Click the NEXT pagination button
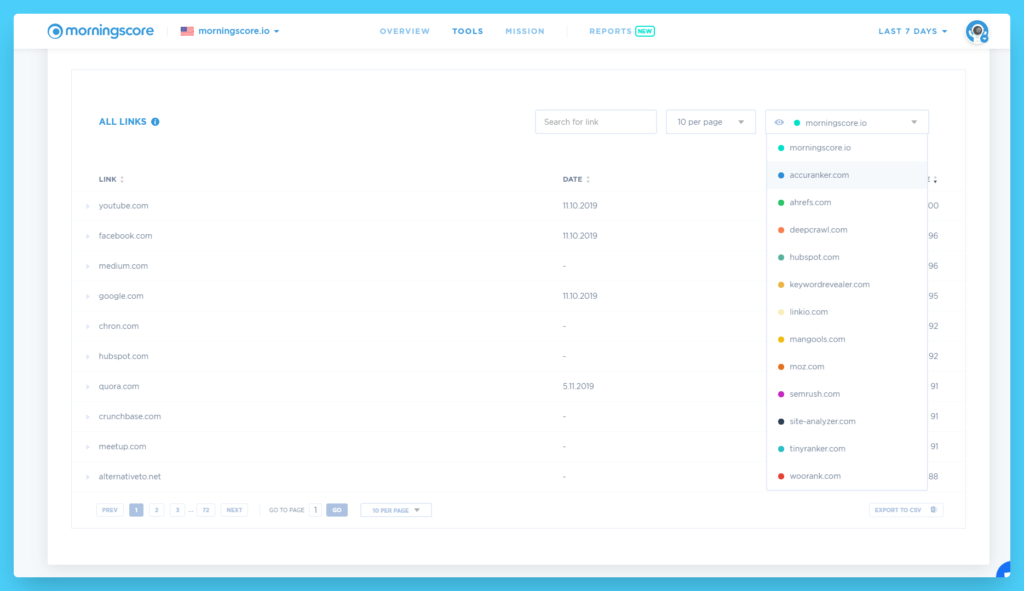The image size is (1024, 591). [x=234, y=510]
